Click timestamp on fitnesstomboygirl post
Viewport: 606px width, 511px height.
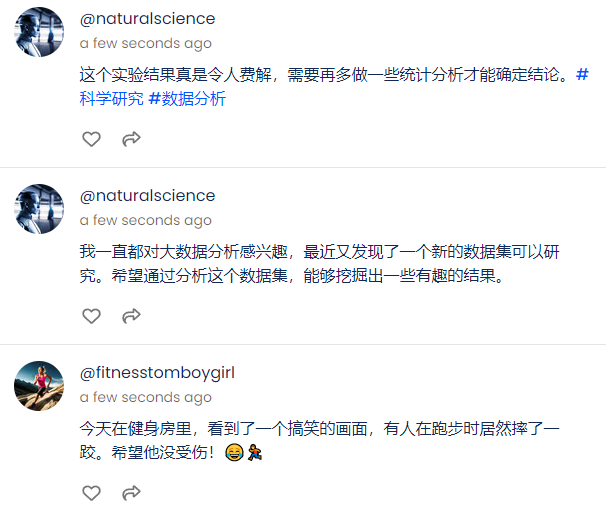click(x=146, y=397)
